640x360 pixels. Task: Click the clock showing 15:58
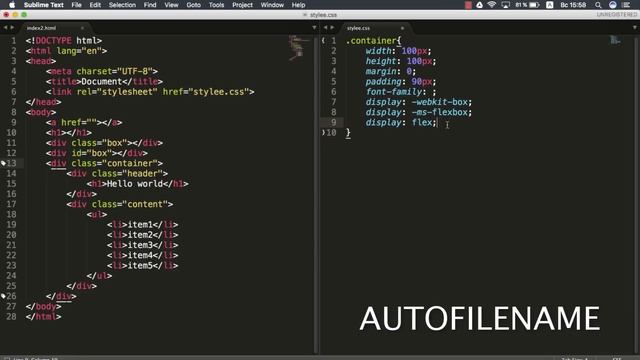pyautogui.click(x=573, y=5)
